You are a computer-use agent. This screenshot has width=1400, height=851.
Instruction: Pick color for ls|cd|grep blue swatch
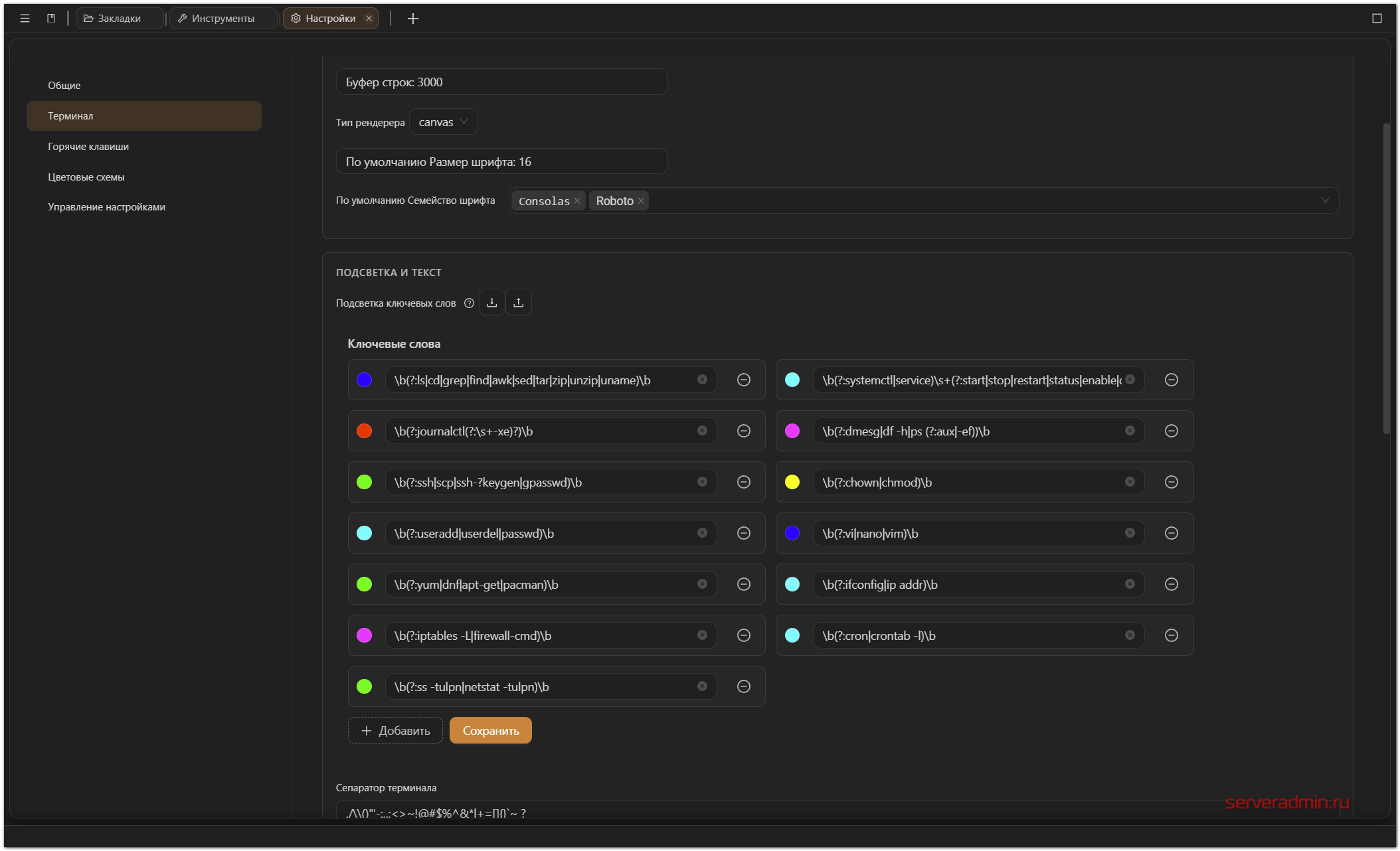[x=364, y=380]
